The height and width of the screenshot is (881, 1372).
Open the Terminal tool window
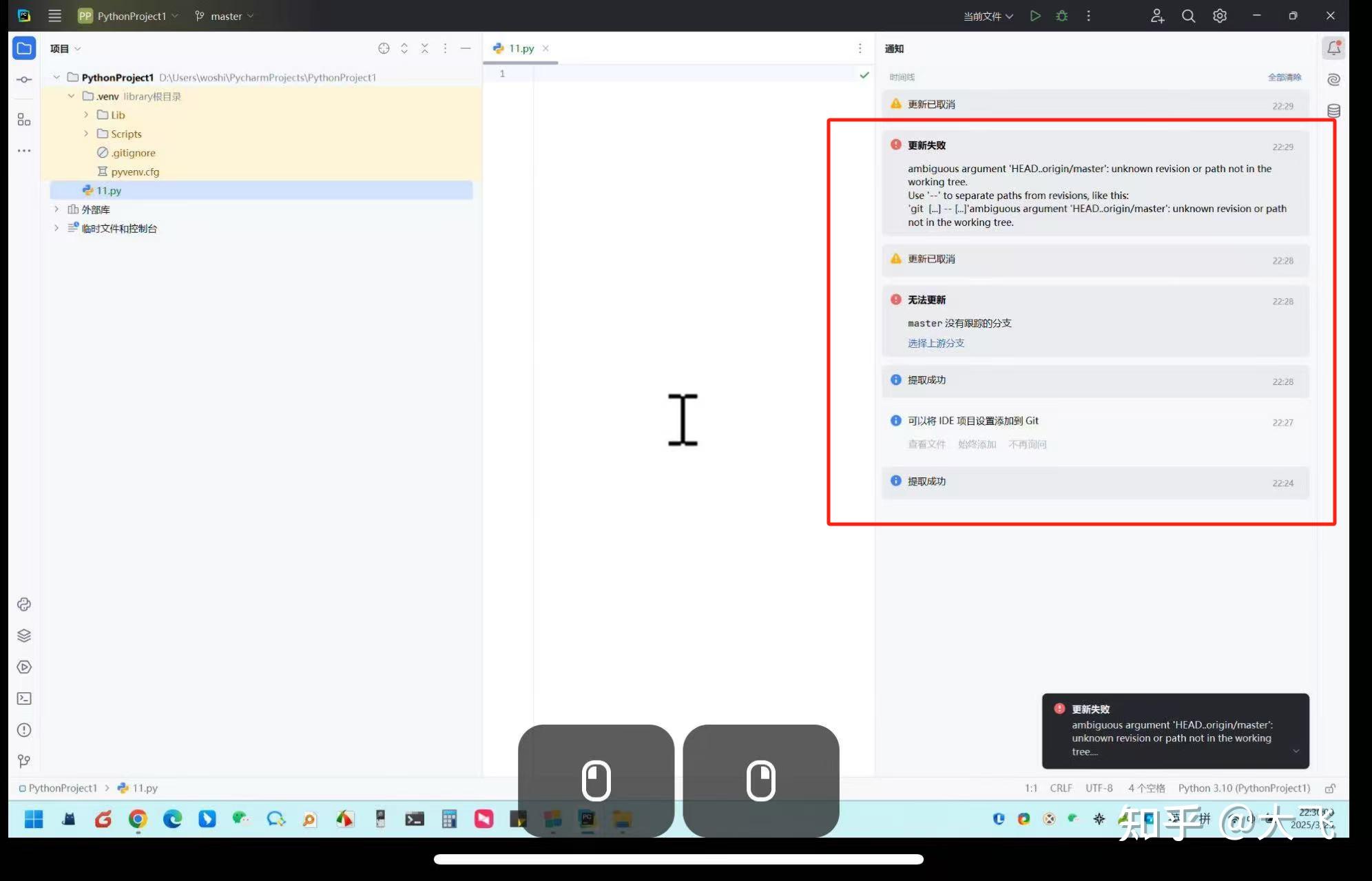coord(24,698)
